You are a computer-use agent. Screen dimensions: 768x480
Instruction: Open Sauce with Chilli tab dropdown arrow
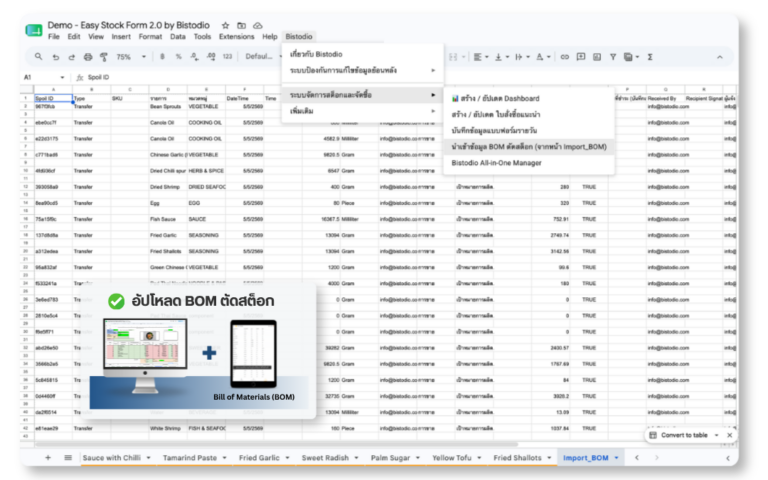[148, 457]
